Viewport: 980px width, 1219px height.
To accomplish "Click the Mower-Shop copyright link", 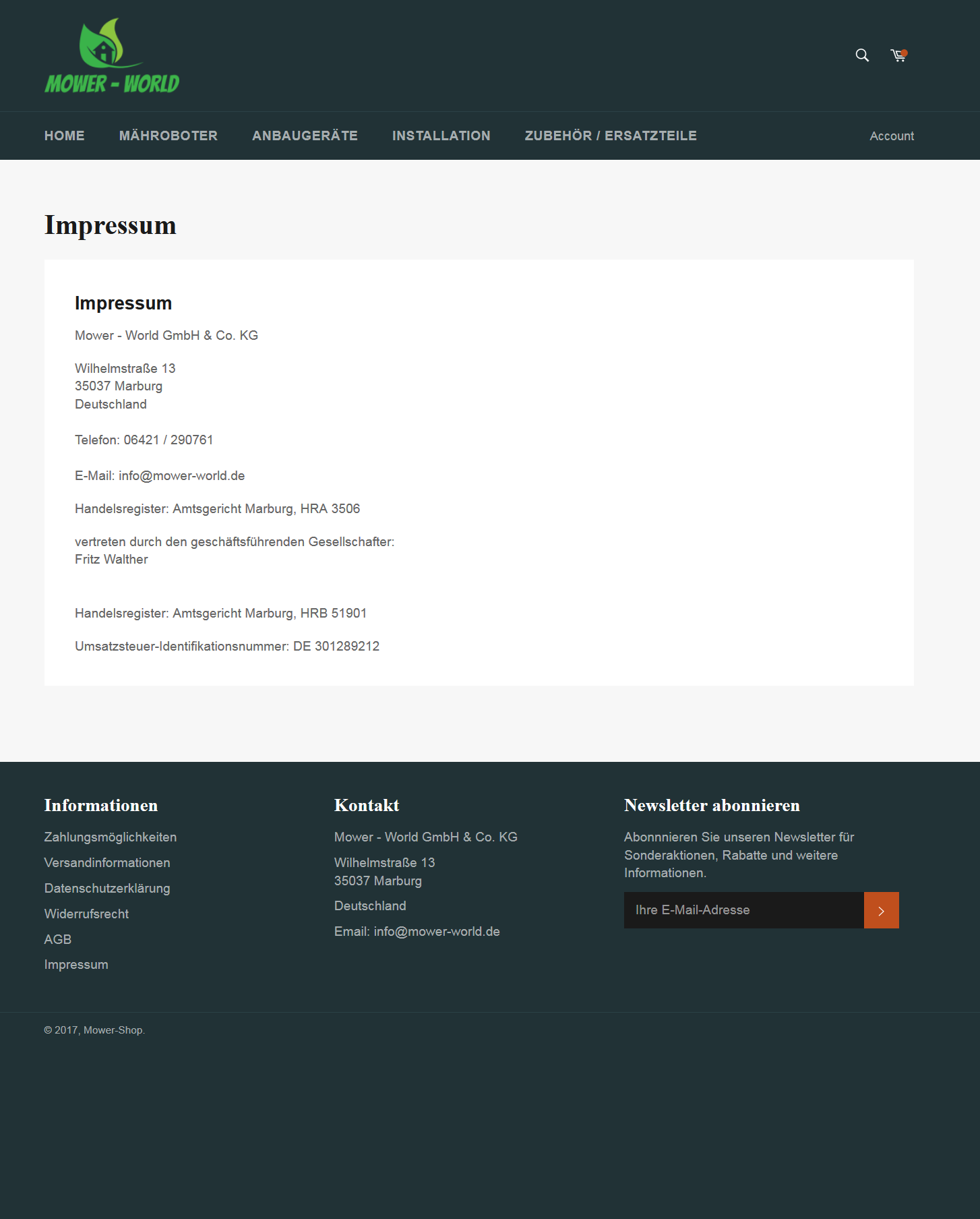I will [113, 1030].
